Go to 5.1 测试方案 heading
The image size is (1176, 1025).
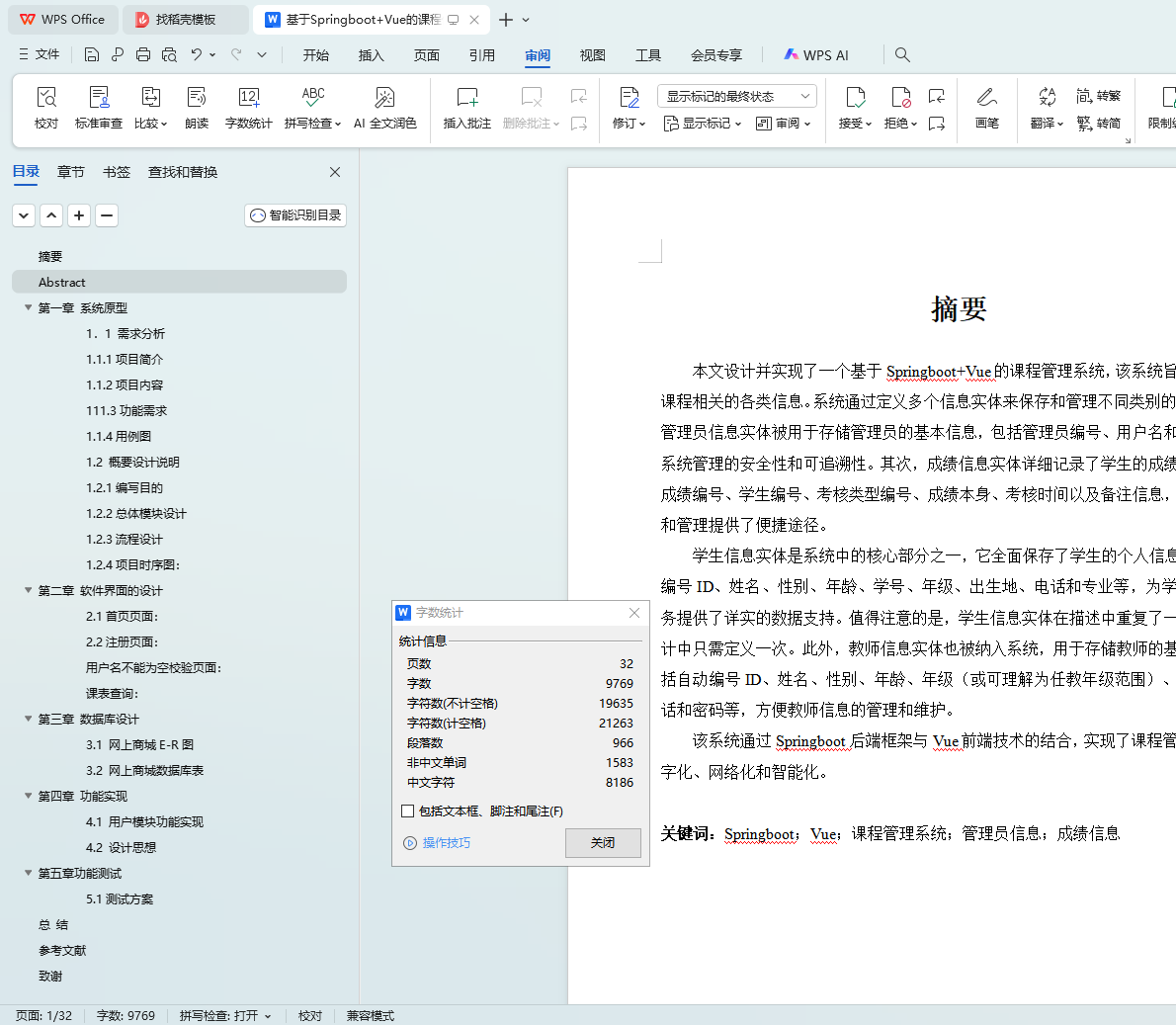coord(120,898)
